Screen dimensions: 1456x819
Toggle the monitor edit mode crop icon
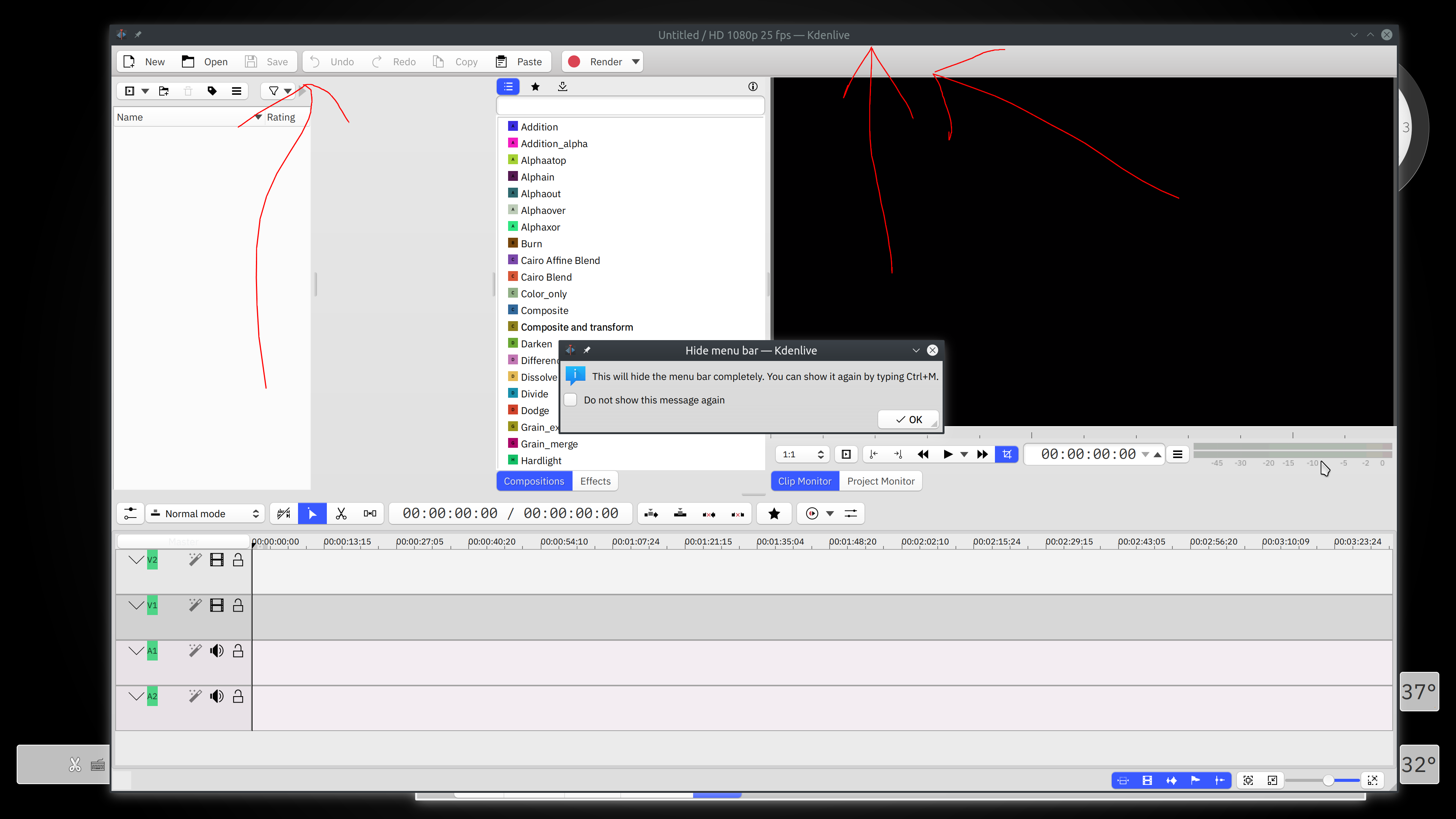coord(1007,455)
